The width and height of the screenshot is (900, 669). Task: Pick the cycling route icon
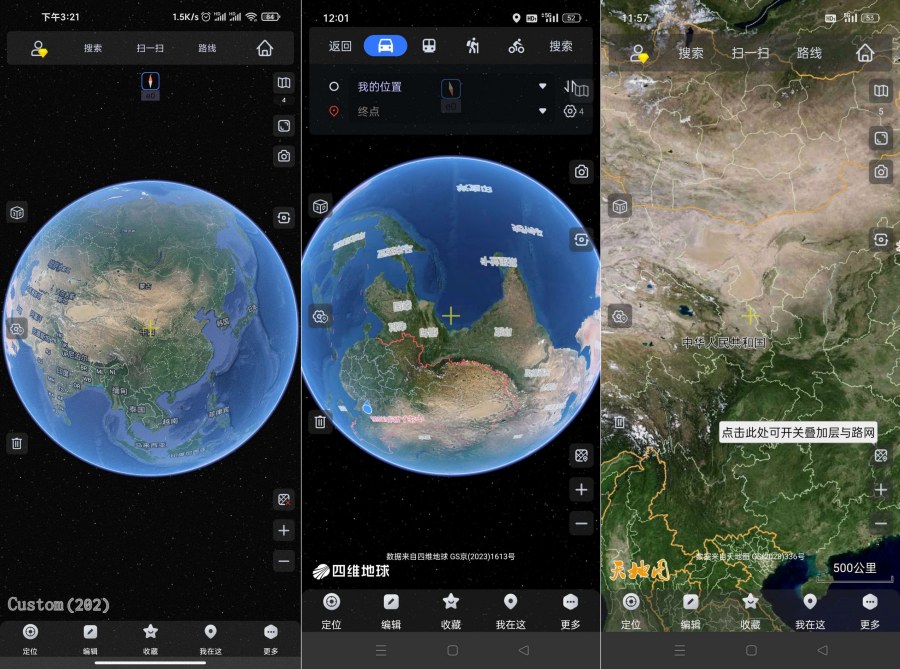[516, 46]
